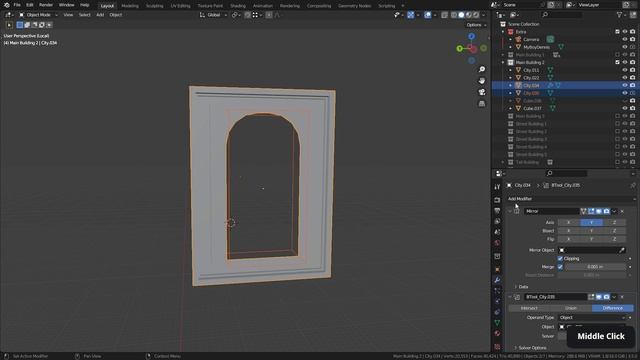Select wireframe viewport shading
This screenshot has height=360, width=640.
(454, 15)
